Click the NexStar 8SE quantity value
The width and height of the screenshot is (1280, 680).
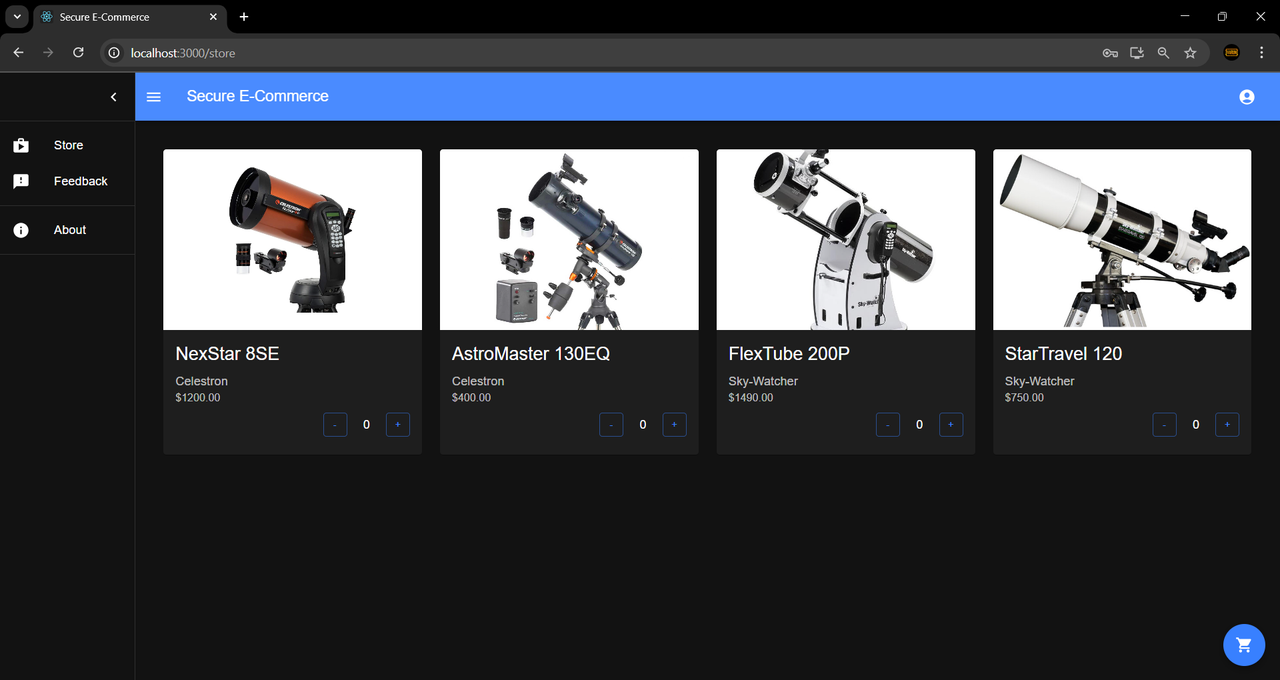(366, 425)
